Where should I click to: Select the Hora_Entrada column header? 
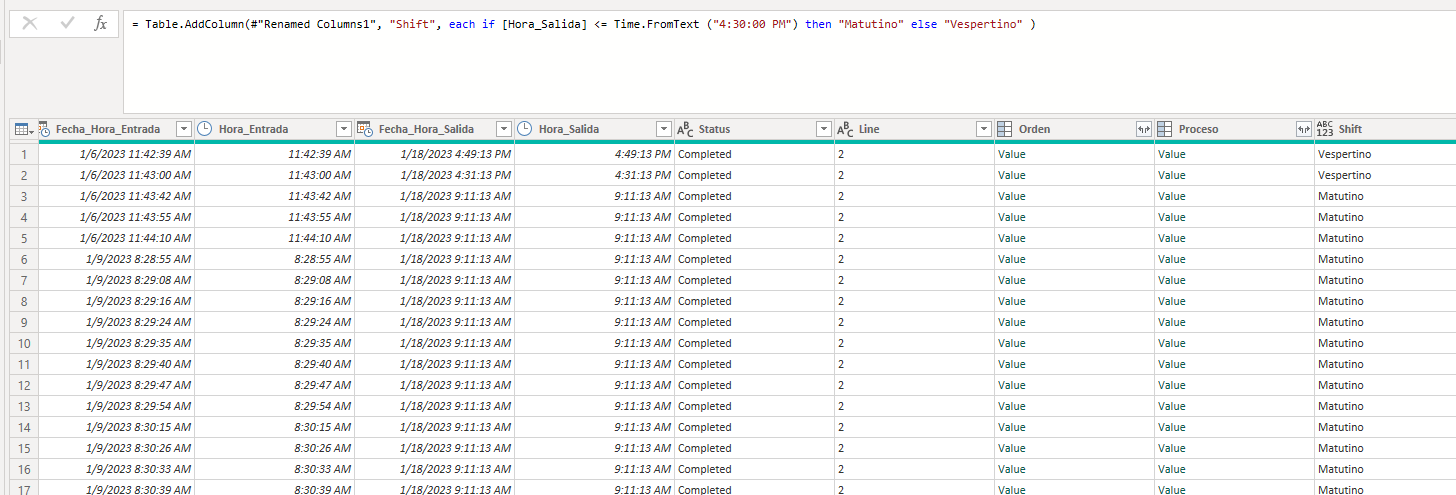253,129
